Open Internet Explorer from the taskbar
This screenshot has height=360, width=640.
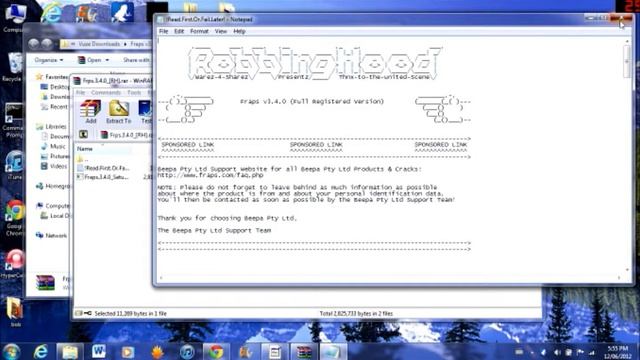[40, 351]
